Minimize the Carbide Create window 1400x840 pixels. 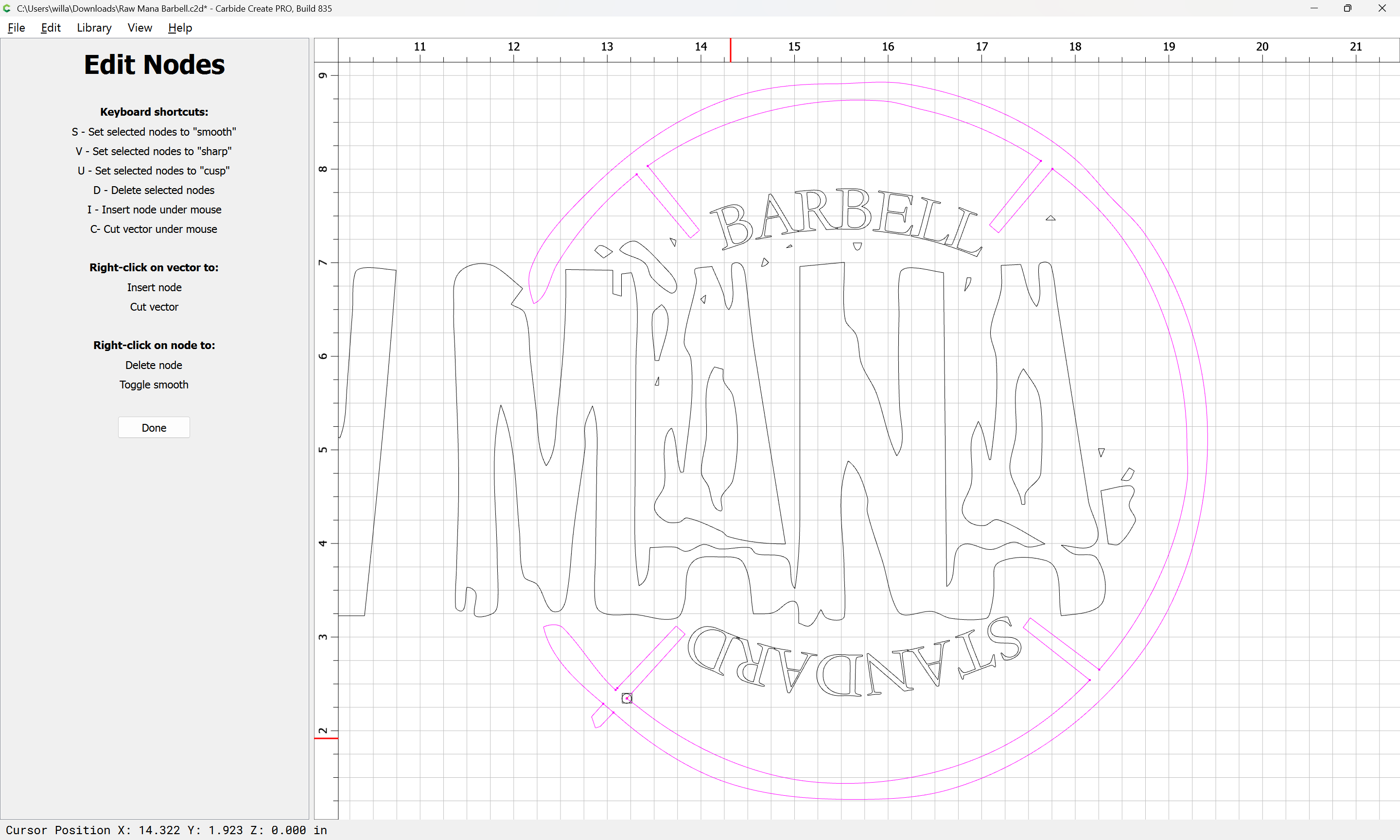click(1314, 8)
